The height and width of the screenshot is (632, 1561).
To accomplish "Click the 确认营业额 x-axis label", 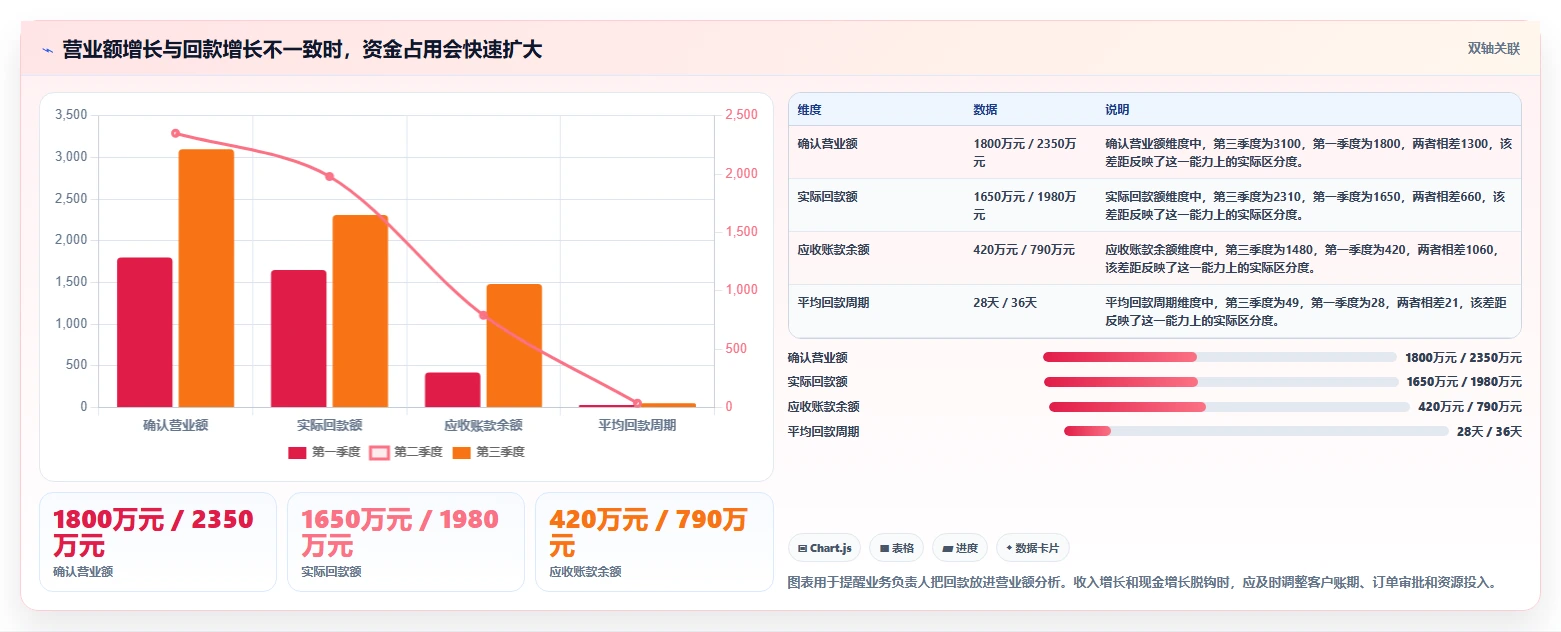I will tap(175, 425).
